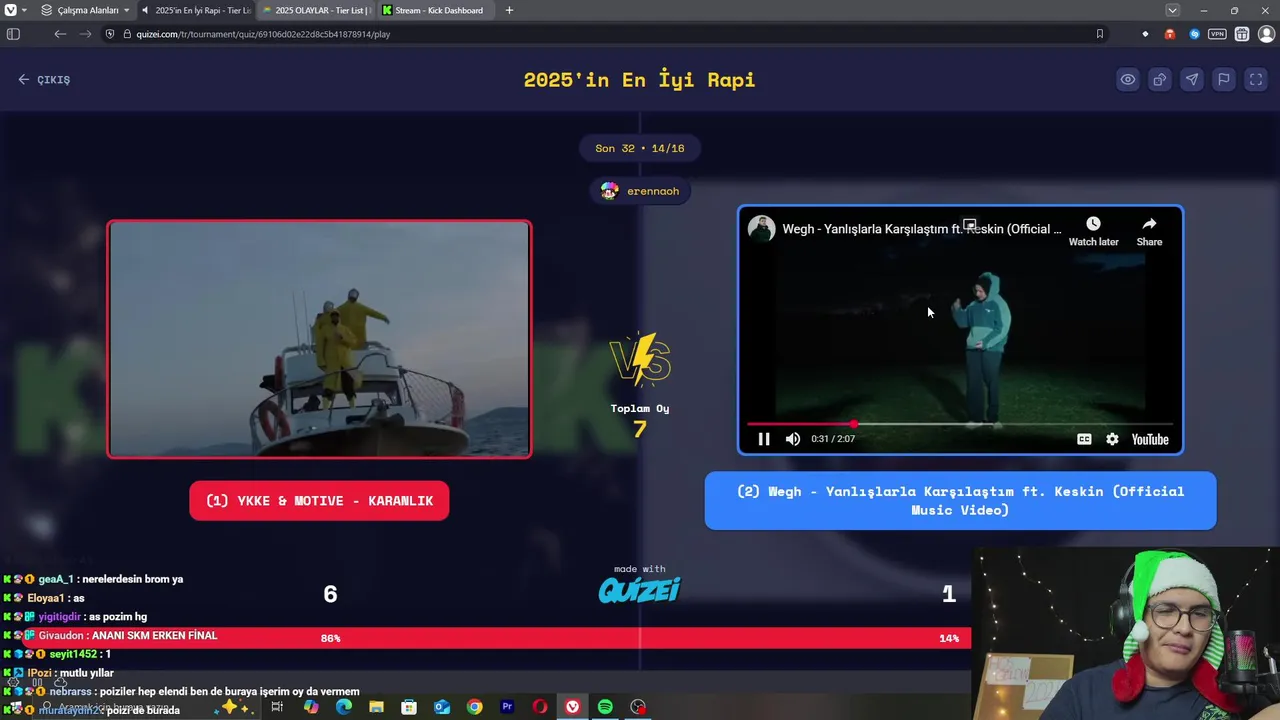
Task: Open Wegh video title link
Action: point(921,229)
